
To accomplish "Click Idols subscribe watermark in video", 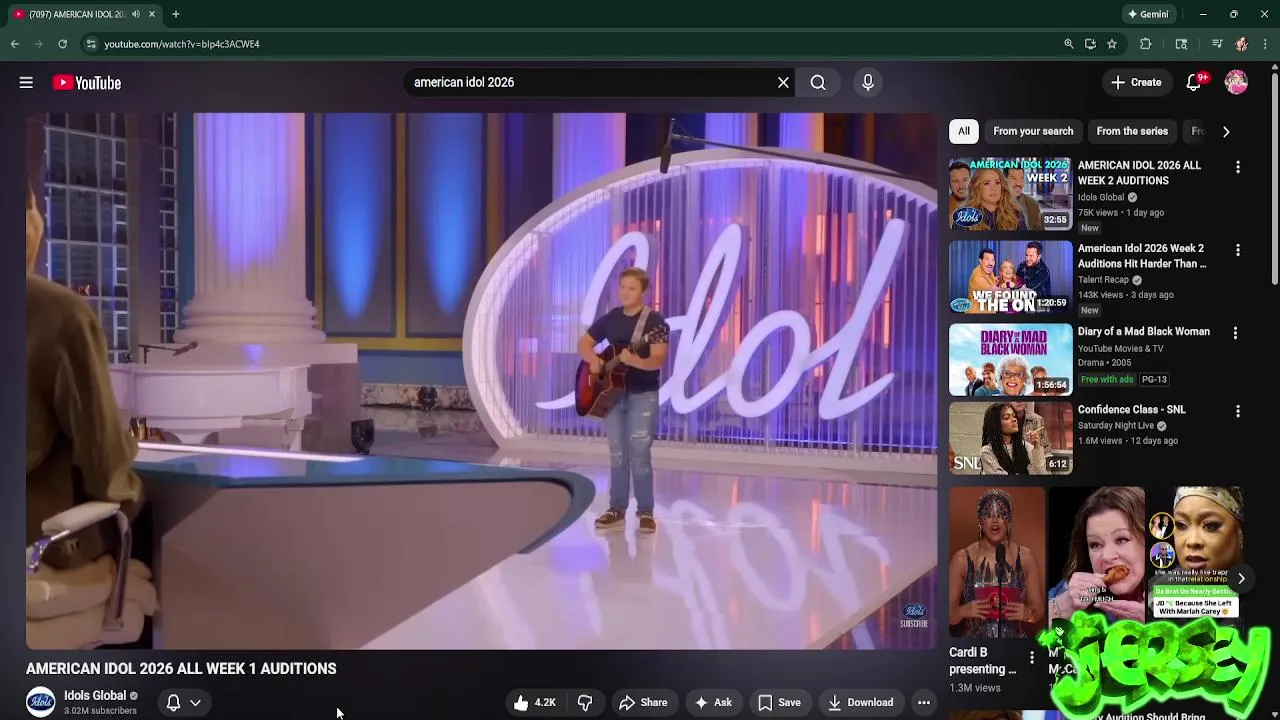I will point(914,616).
